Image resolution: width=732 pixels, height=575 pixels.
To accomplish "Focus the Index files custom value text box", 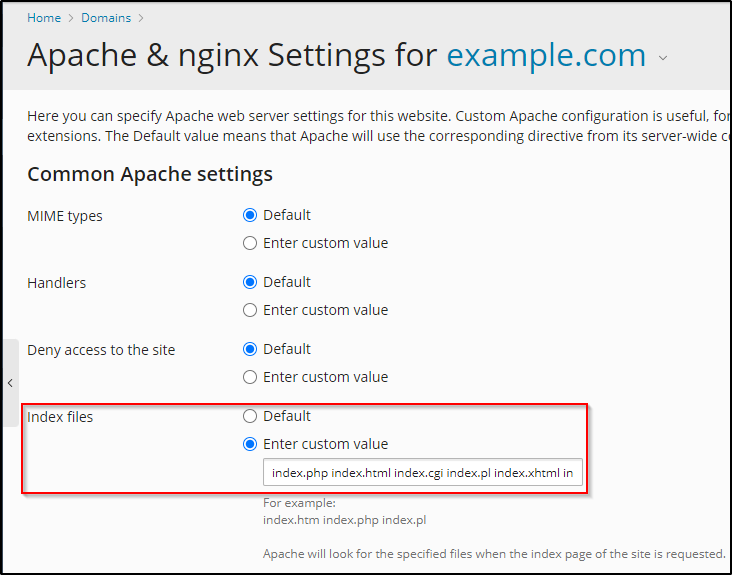I will pos(422,472).
